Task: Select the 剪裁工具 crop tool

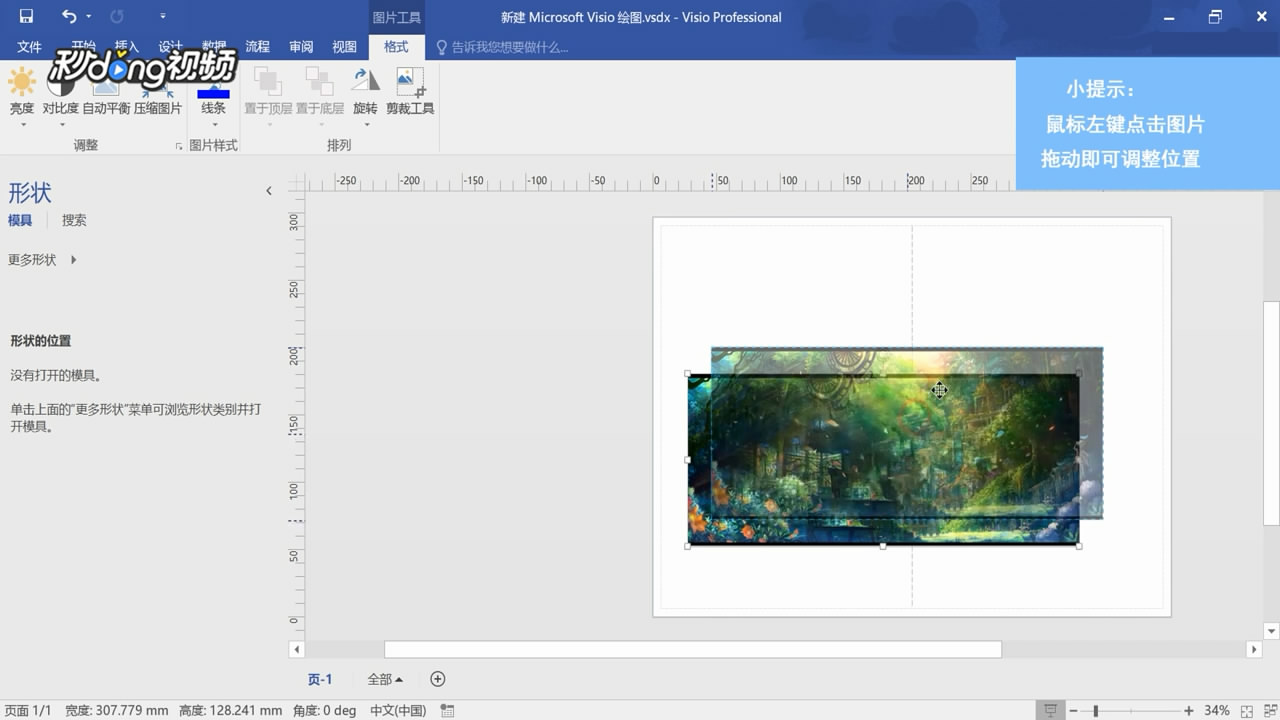Action: pyautogui.click(x=410, y=92)
